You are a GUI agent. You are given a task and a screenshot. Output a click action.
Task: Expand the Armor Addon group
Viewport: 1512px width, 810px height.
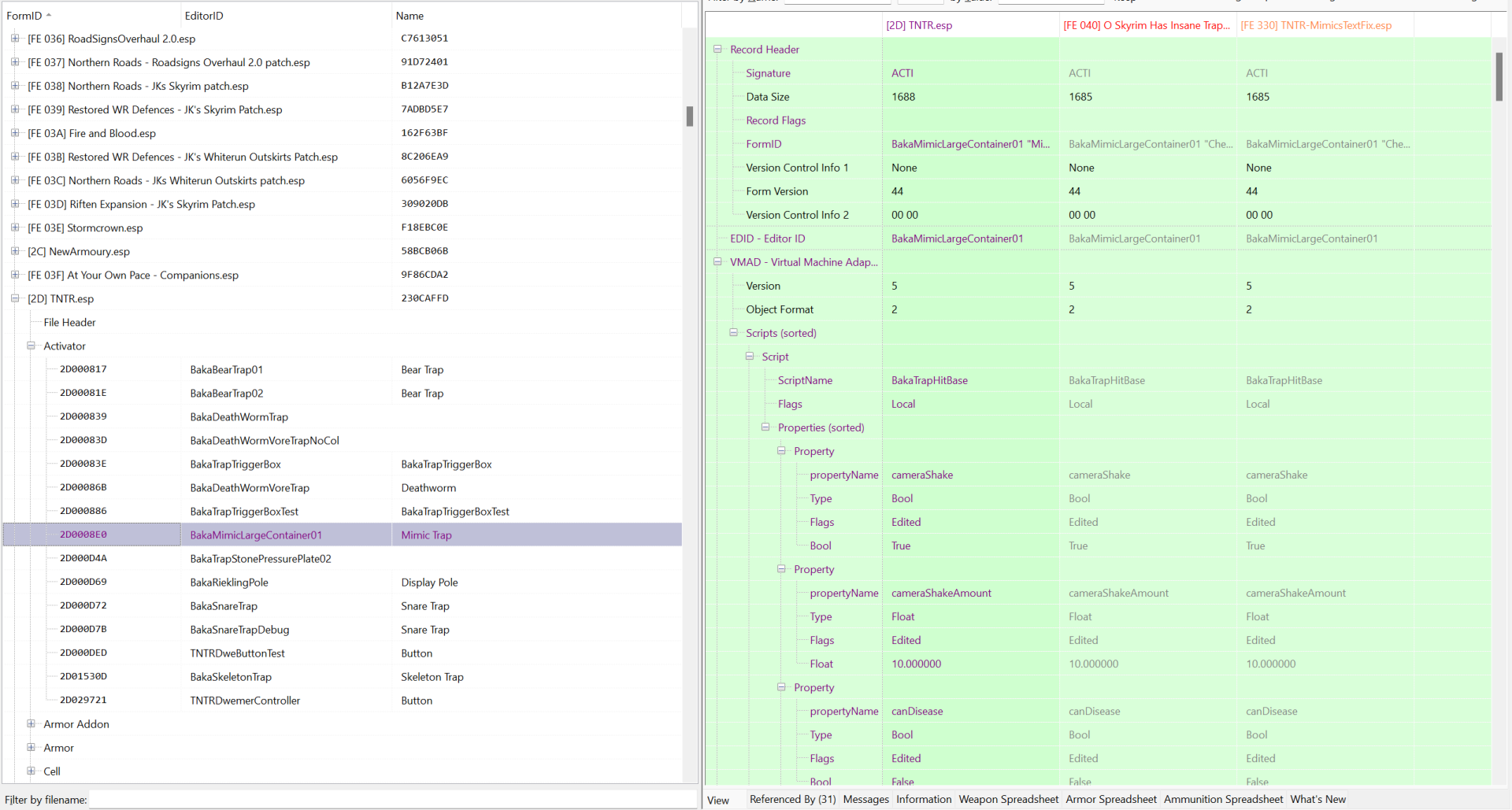pos(31,723)
